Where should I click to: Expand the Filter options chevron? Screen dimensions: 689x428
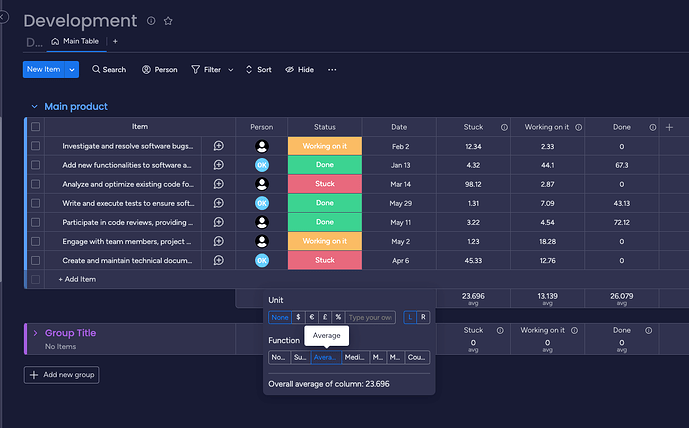(231, 70)
